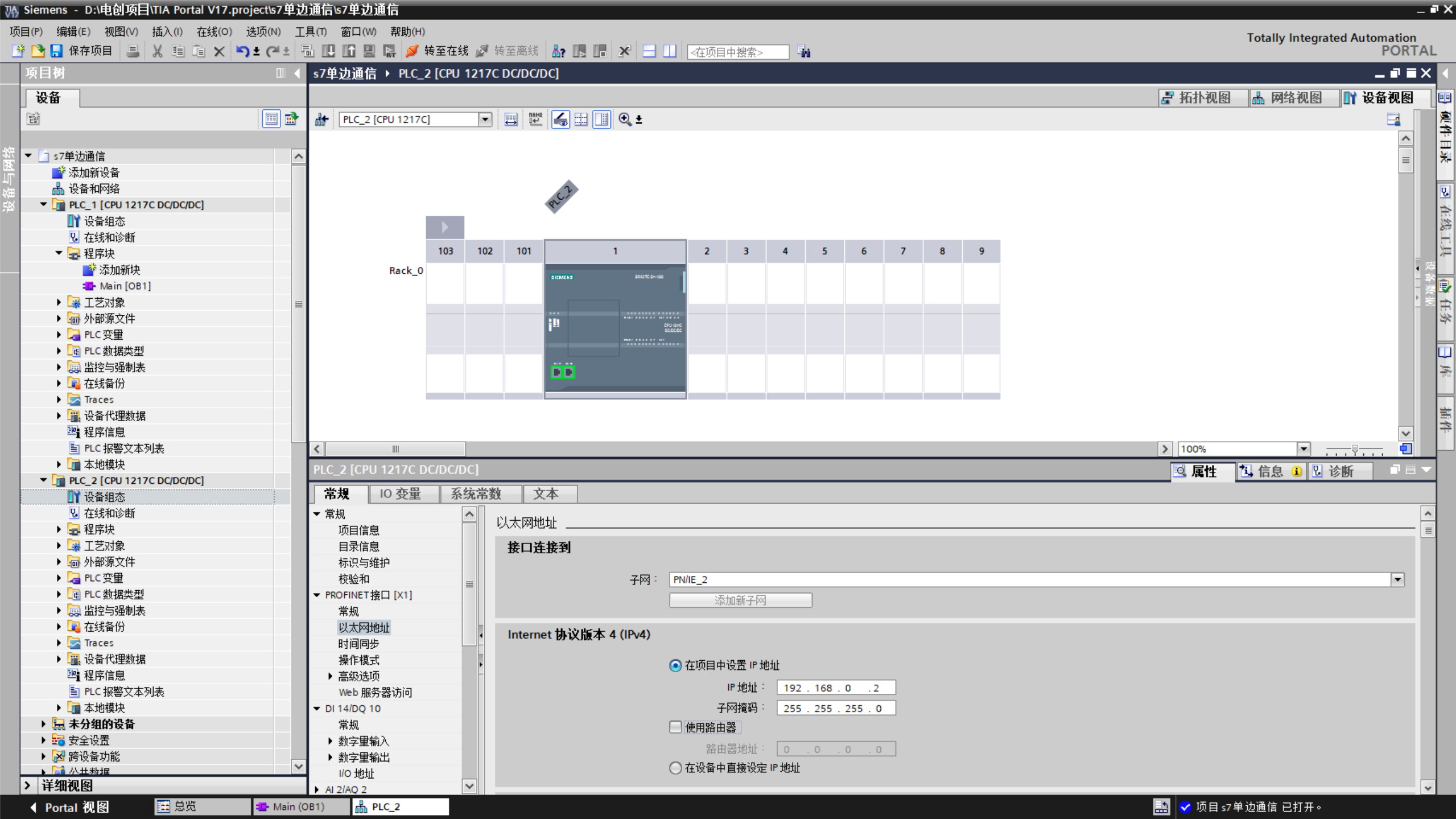Open the Online (在线) menu
This screenshot has width=1456, height=819.
[x=214, y=31]
